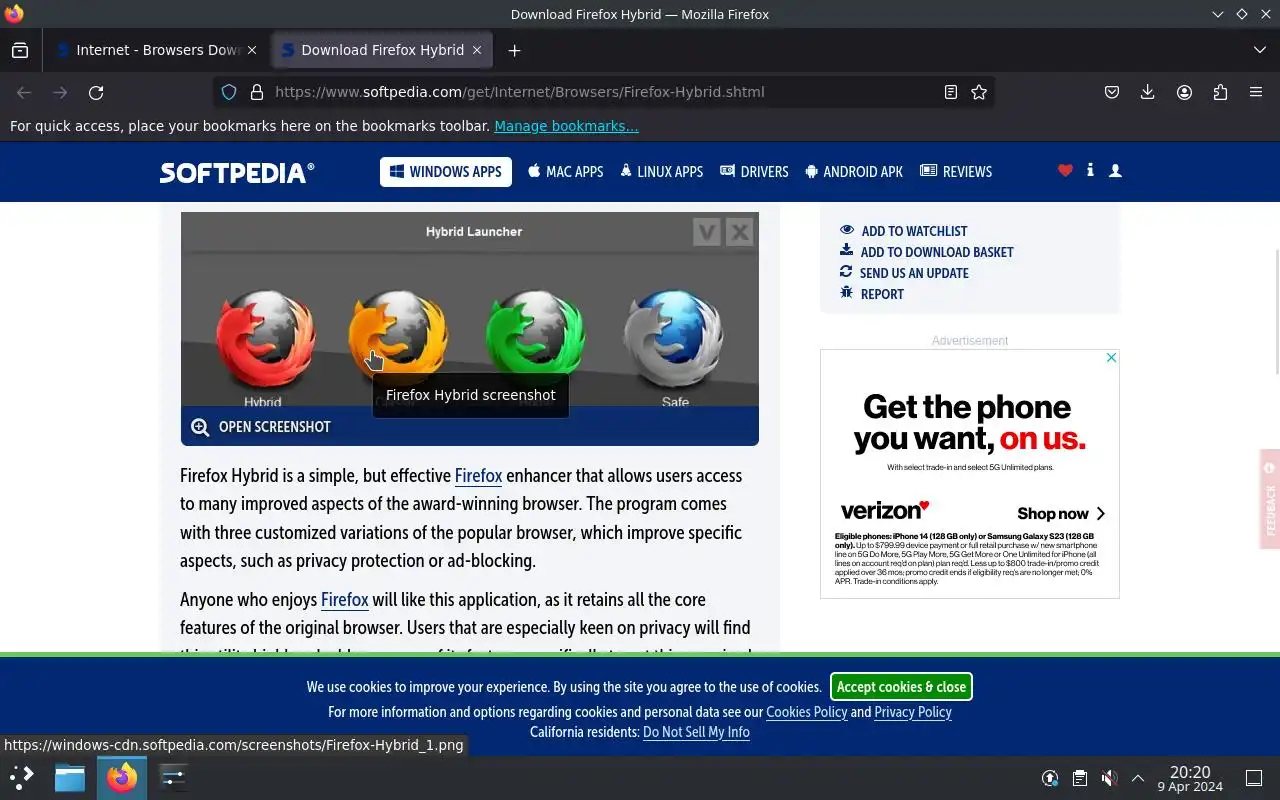View site security padlock info
The image size is (1280, 800).
coord(257,92)
